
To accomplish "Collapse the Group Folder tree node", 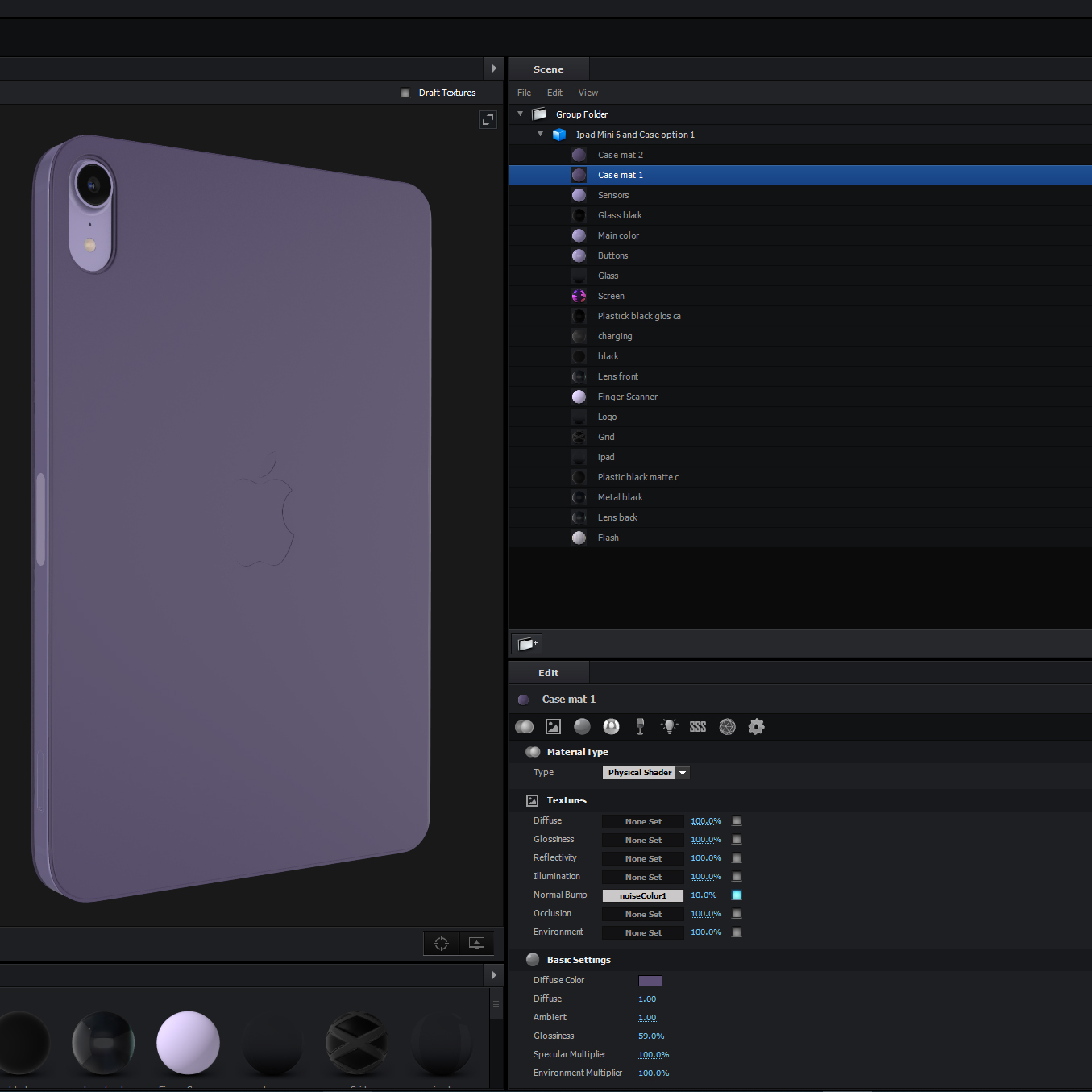I will coord(521,114).
